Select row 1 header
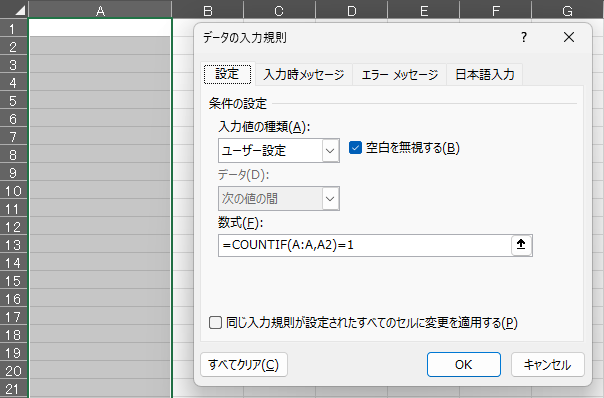The width and height of the screenshot is (604, 398). 13,28
